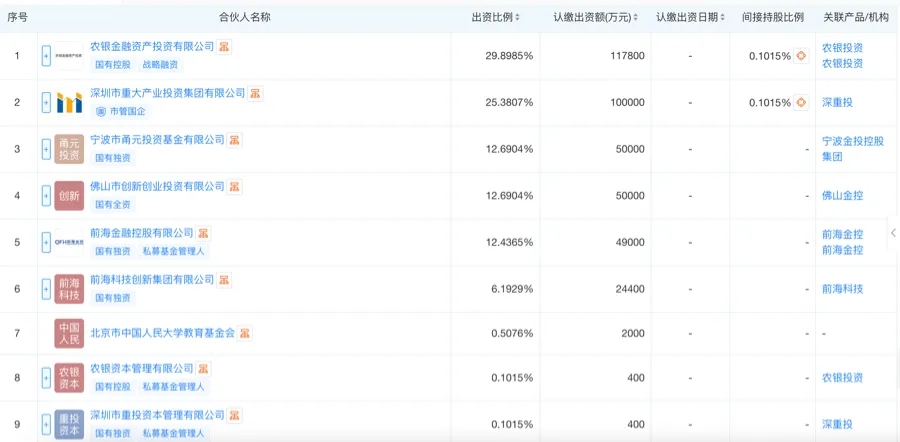Open 佛山金控 related institution link
This screenshot has height=442, width=900.
pyautogui.click(x=842, y=196)
